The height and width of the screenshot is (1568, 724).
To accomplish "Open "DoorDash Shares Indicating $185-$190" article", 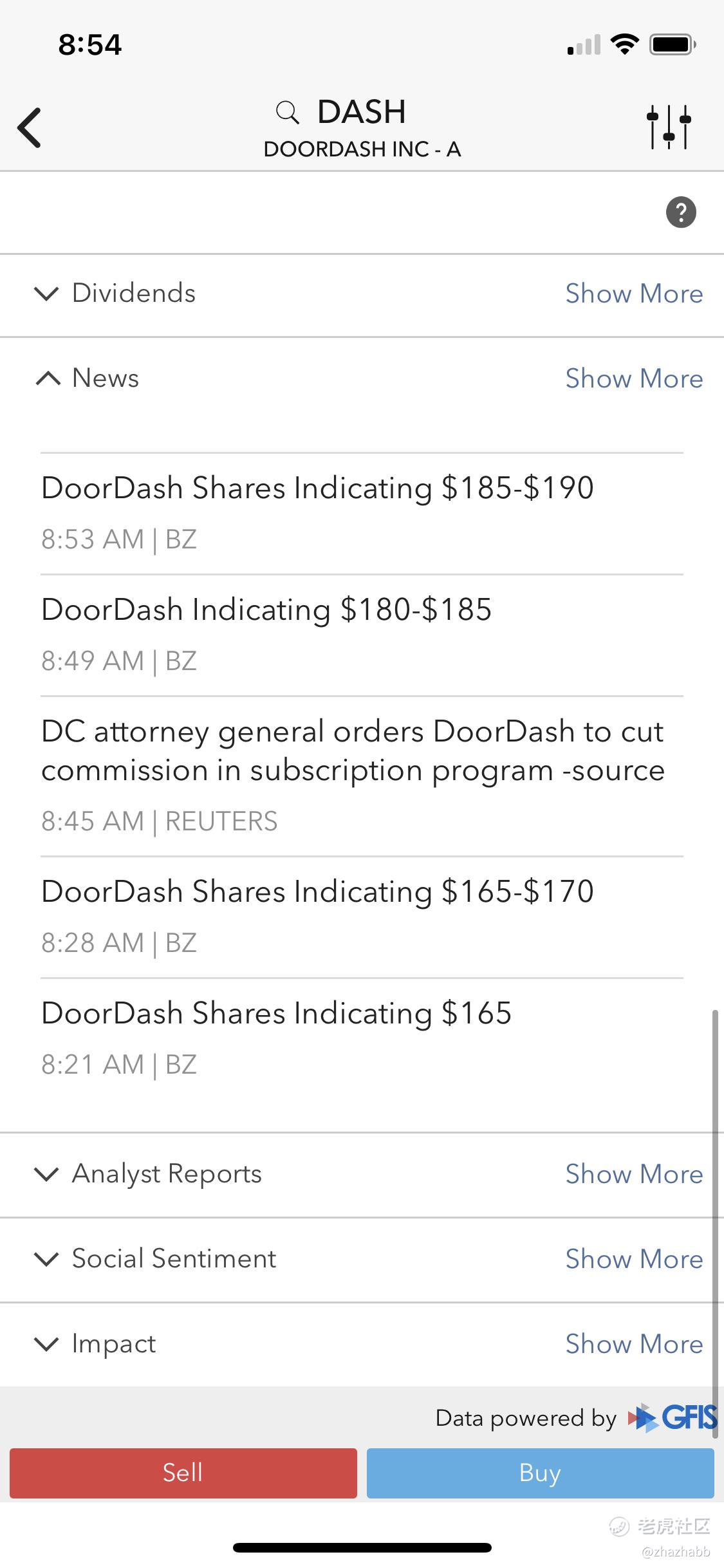I will click(317, 488).
